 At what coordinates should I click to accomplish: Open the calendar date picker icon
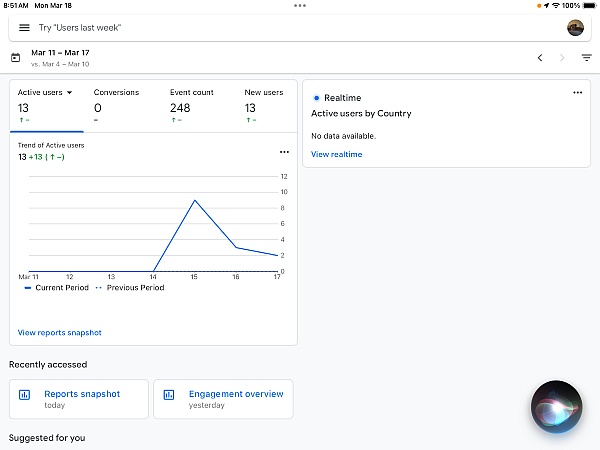15,58
